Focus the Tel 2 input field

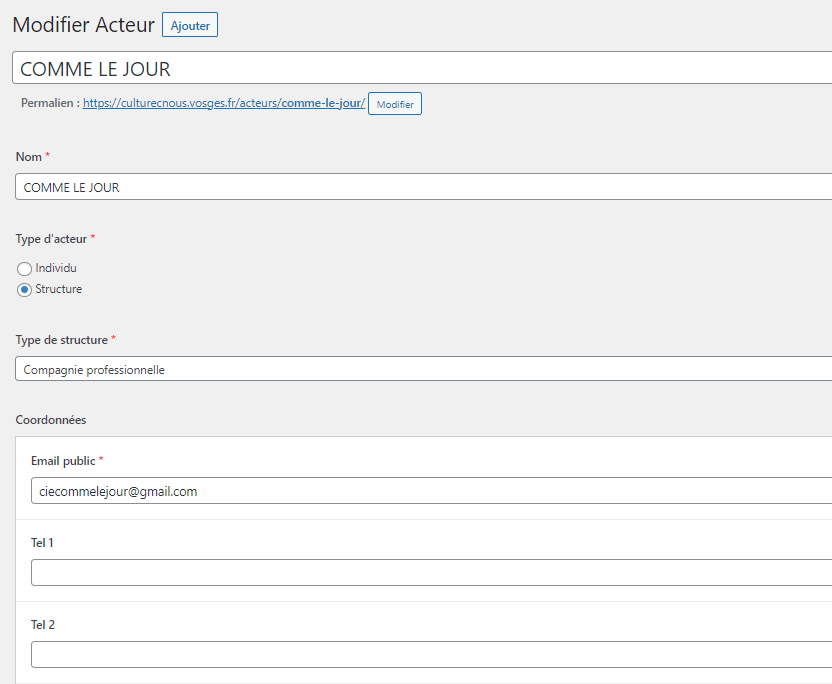(431, 654)
